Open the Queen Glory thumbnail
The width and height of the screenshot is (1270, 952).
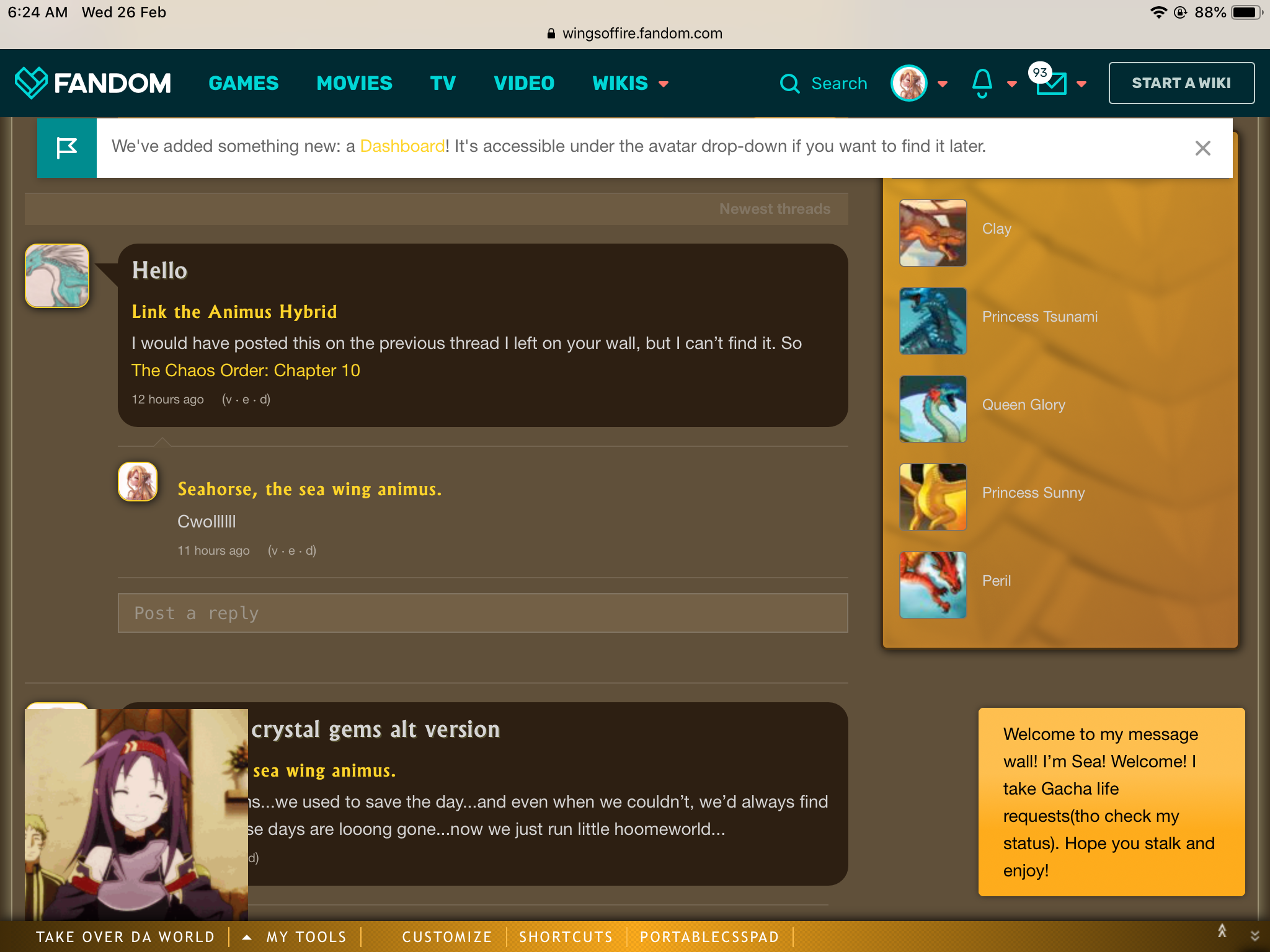(x=933, y=409)
